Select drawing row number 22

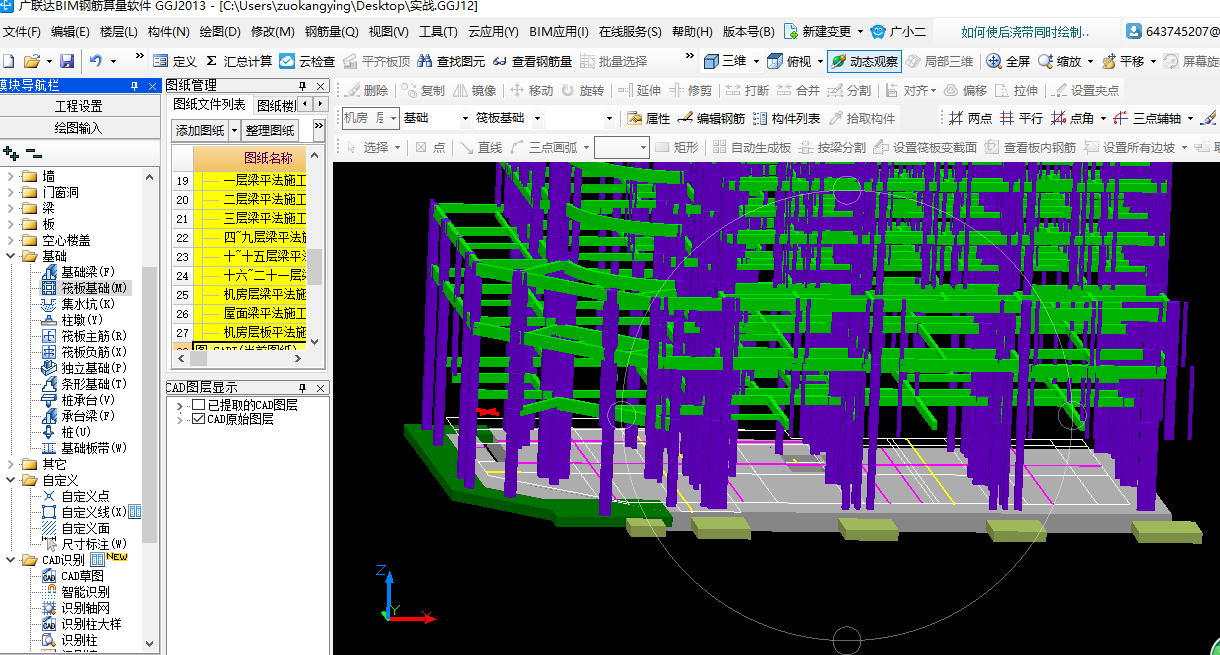tap(182, 237)
